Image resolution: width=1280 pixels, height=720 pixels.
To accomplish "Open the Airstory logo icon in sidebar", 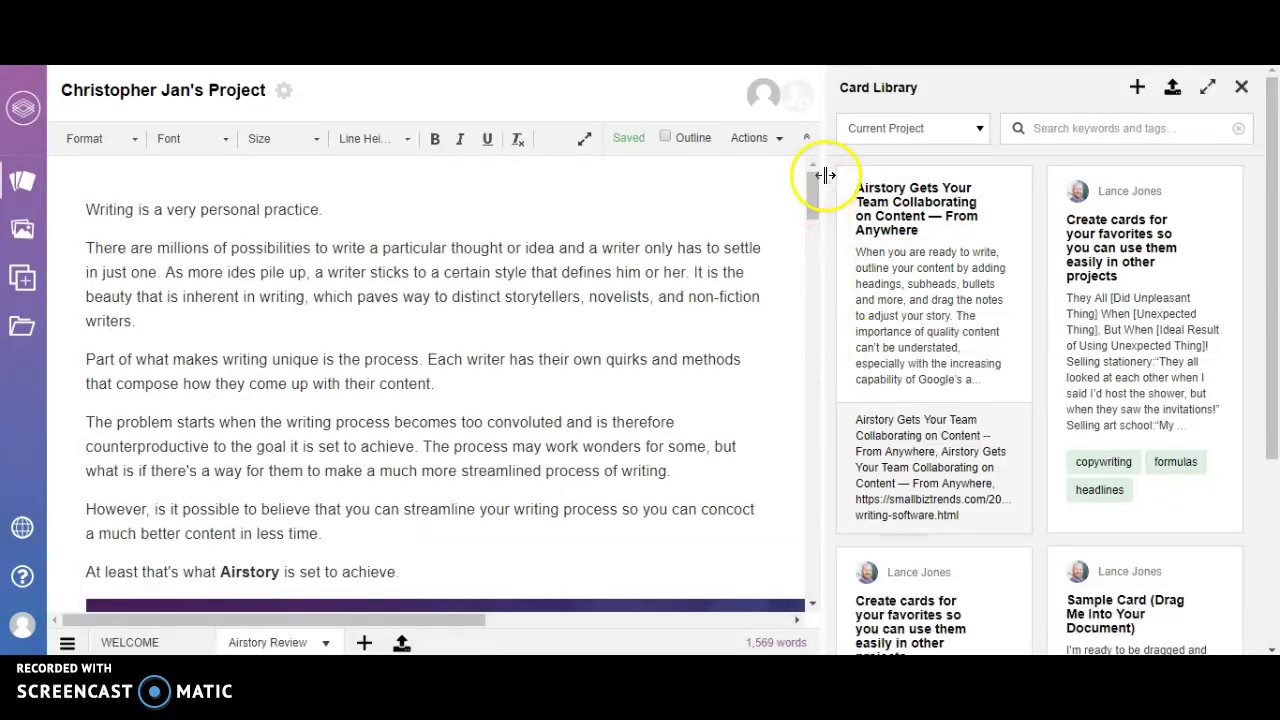I will (x=23, y=108).
